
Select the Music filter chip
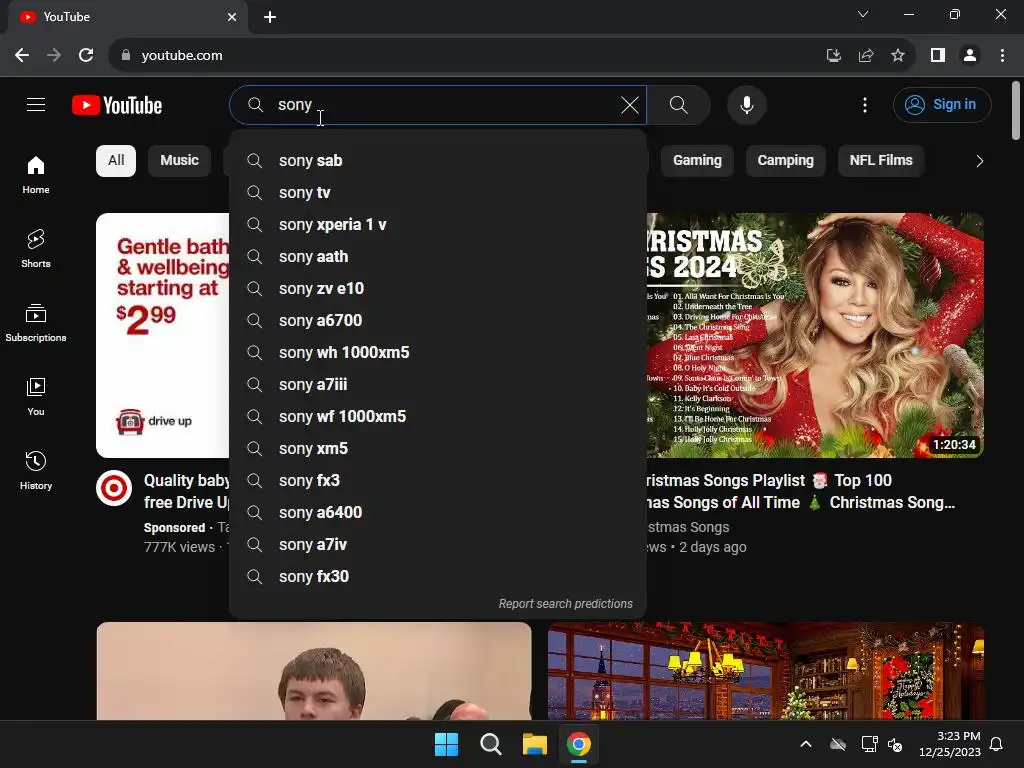pos(179,161)
